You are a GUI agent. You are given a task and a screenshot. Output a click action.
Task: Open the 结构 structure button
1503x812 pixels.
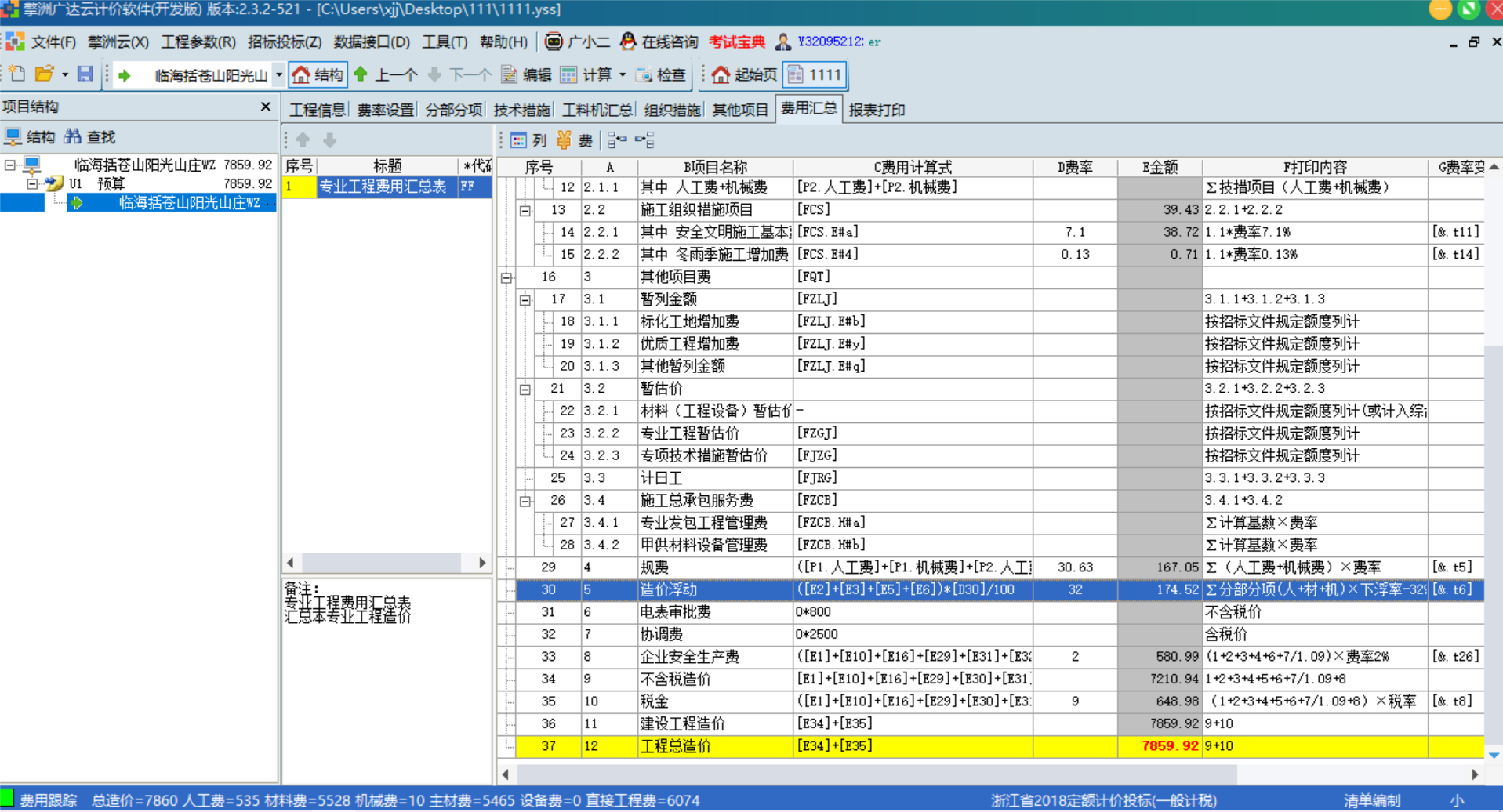coord(318,75)
